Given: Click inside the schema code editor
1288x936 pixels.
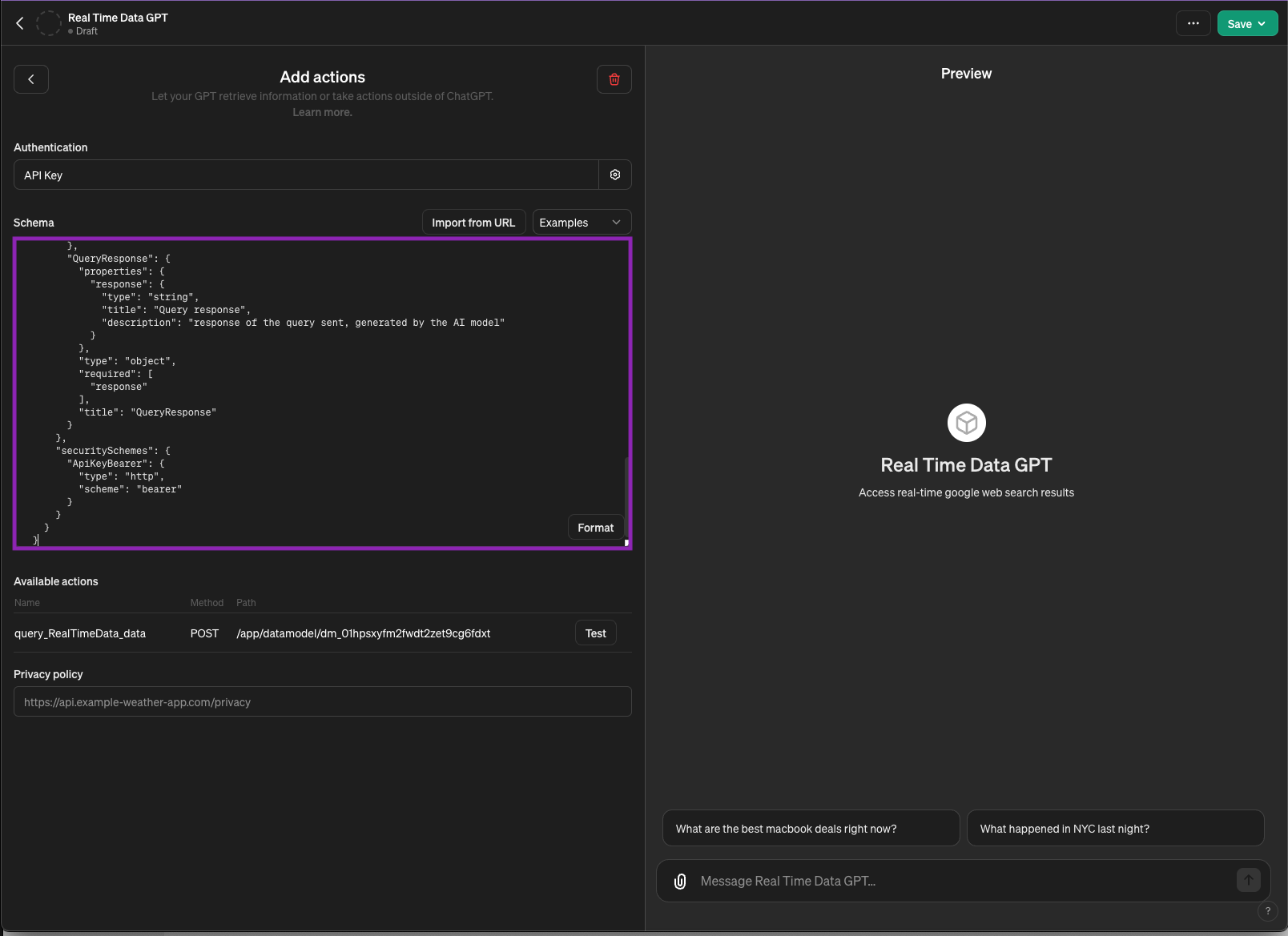Looking at the screenshot, I should 323,393.
